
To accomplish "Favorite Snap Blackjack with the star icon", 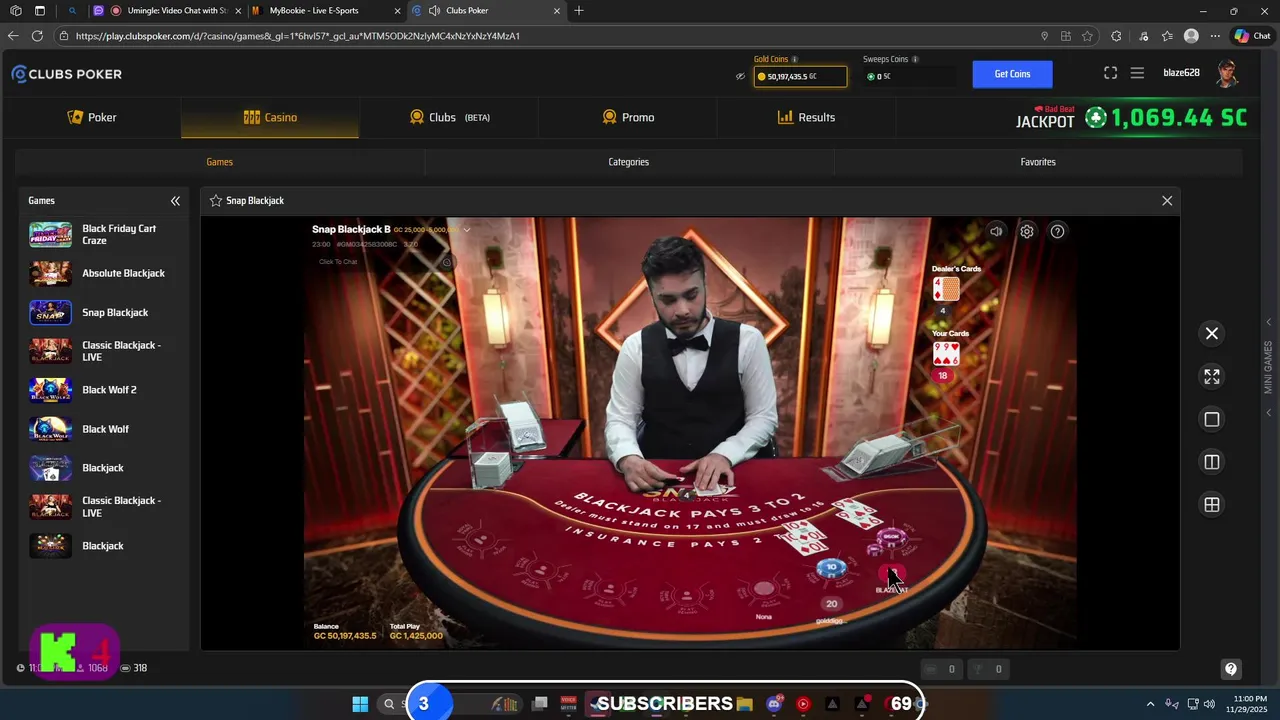I will (x=215, y=201).
